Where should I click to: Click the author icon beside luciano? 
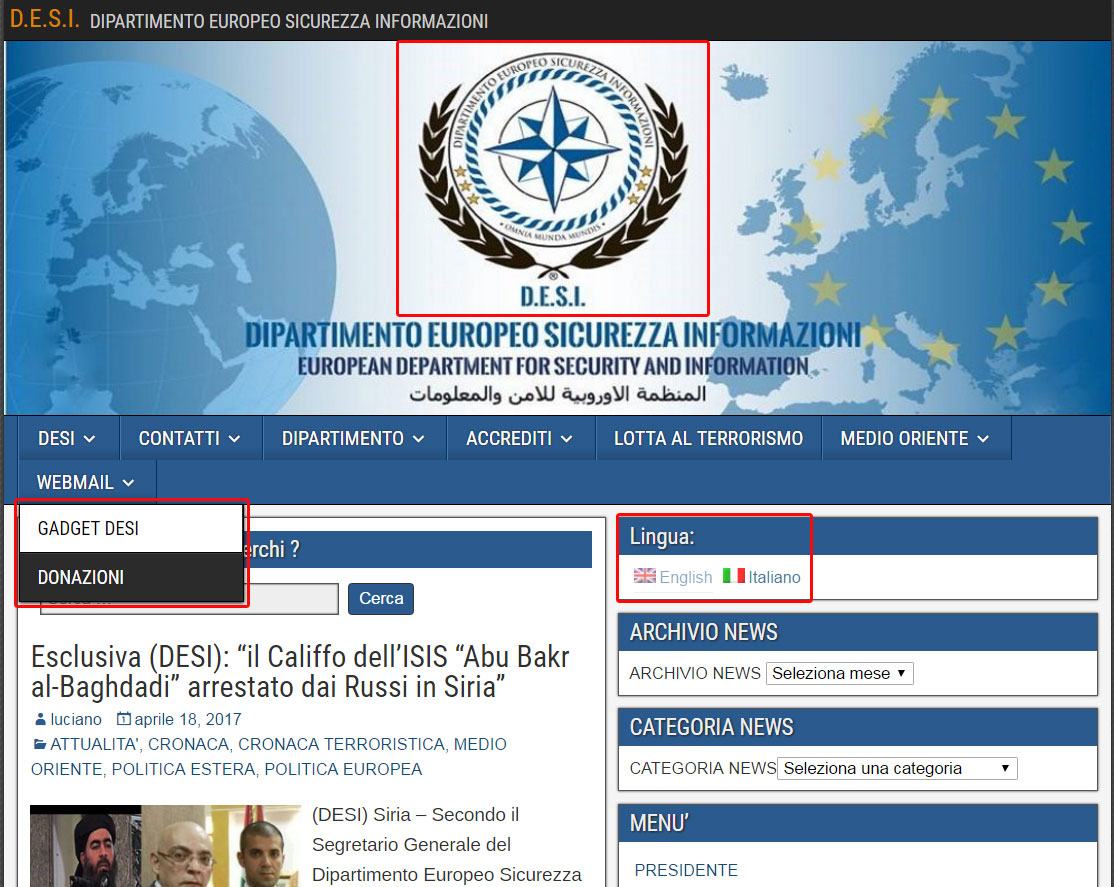40,719
